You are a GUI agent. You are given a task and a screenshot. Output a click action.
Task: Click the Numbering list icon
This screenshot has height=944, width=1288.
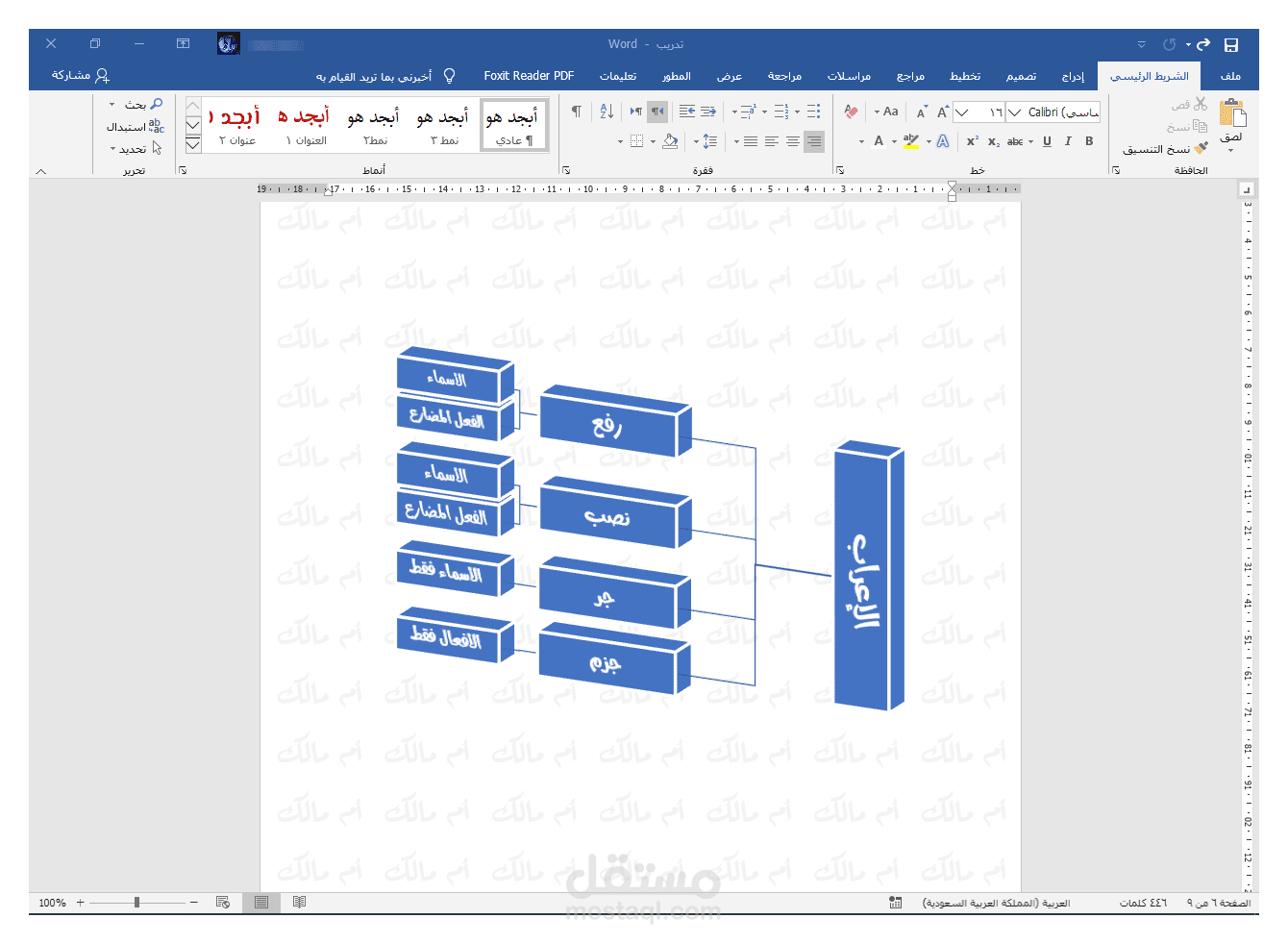[780, 112]
